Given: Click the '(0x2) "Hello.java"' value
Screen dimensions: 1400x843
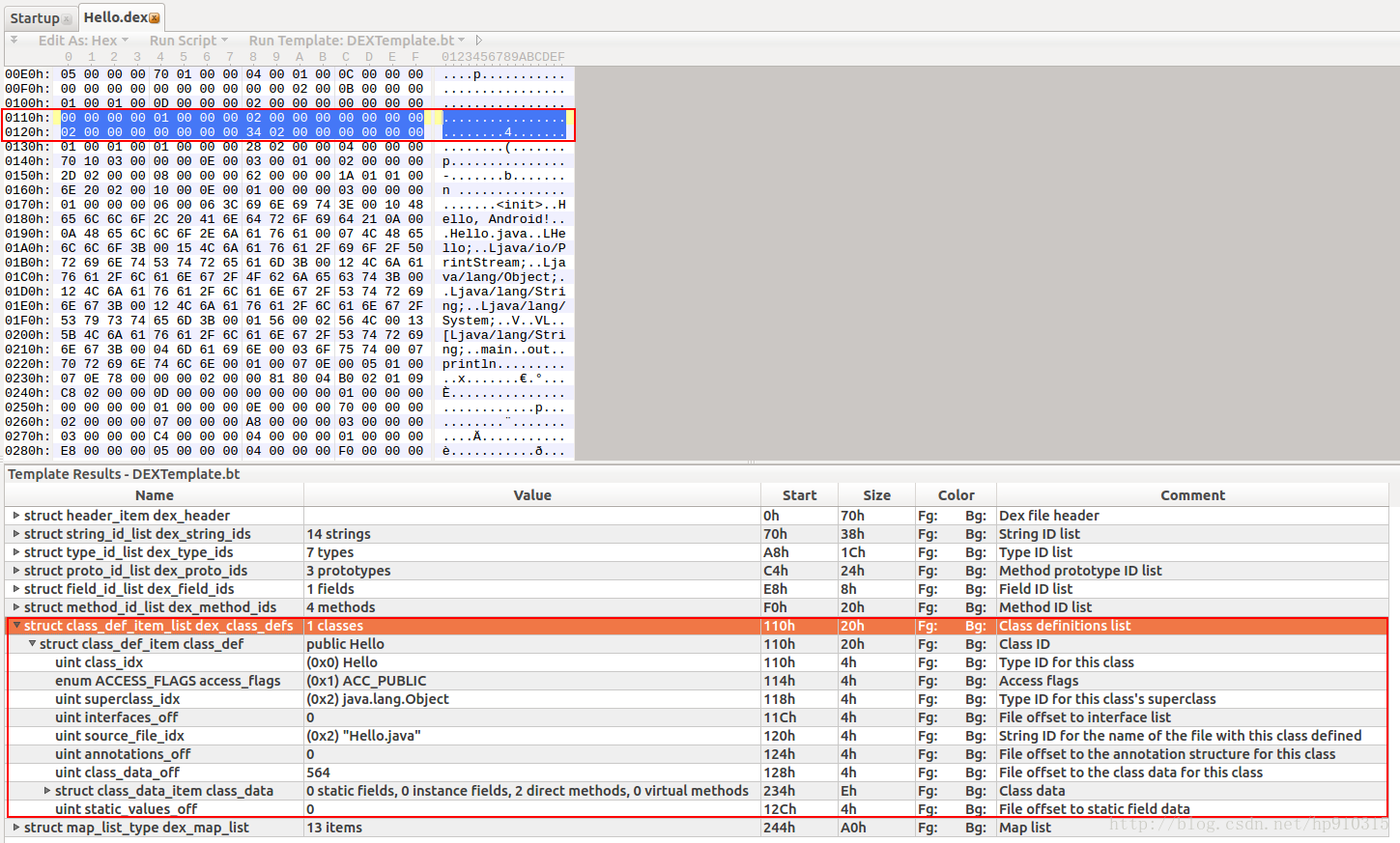Looking at the screenshot, I should point(363,736).
